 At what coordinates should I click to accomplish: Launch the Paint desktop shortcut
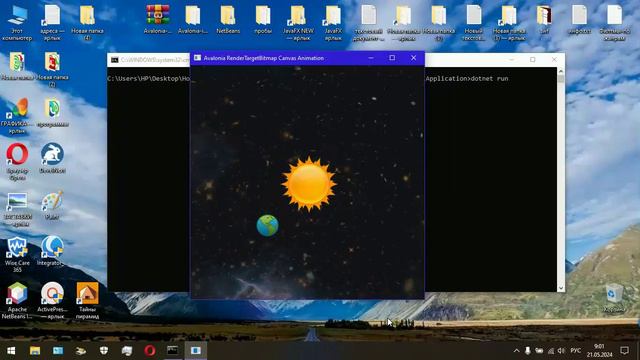point(52,205)
